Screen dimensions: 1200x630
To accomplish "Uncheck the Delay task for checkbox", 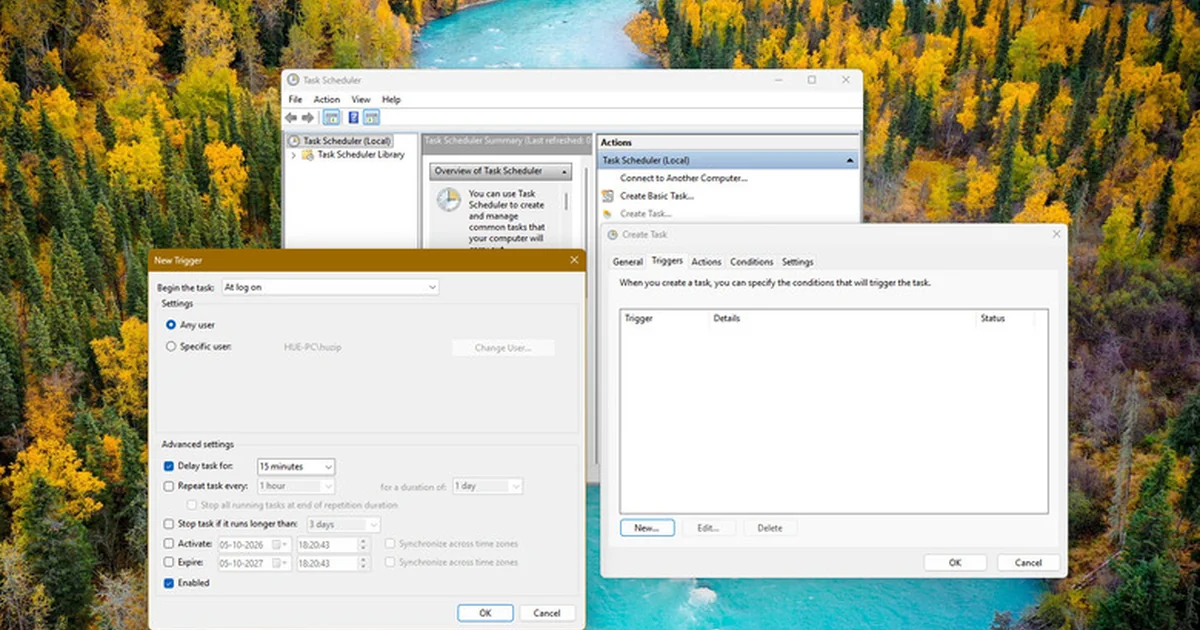I will pos(168,466).
